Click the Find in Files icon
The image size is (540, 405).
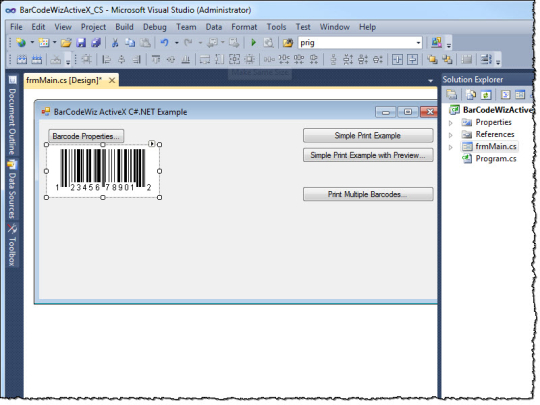click(288, 43)
